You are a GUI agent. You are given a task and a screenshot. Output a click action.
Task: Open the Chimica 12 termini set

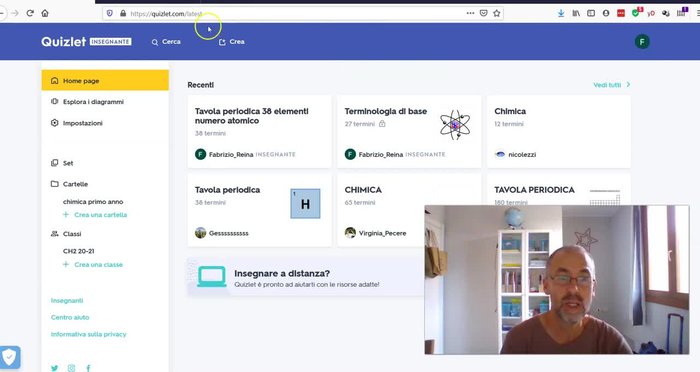pos(558,131)
